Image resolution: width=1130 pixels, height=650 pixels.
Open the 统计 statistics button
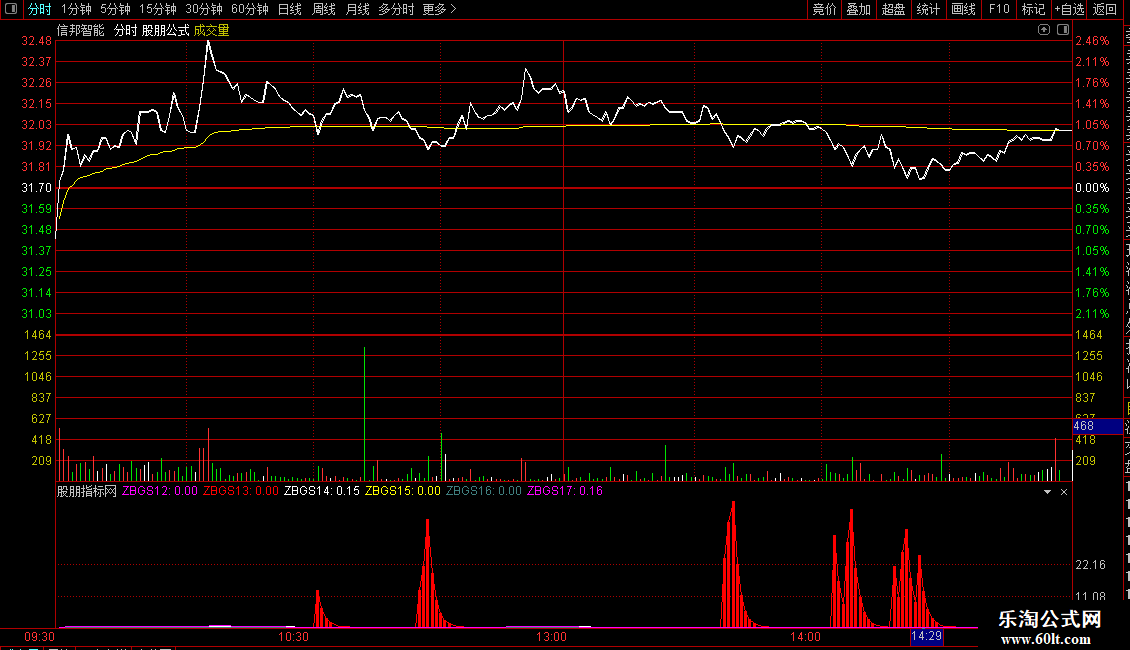pos(928,9)
